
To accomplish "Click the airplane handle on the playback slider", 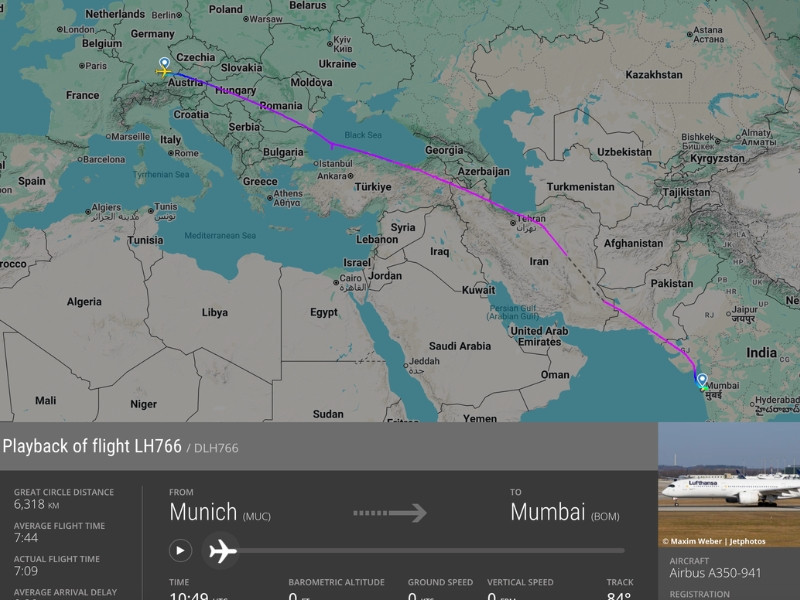I will (222, 551).
